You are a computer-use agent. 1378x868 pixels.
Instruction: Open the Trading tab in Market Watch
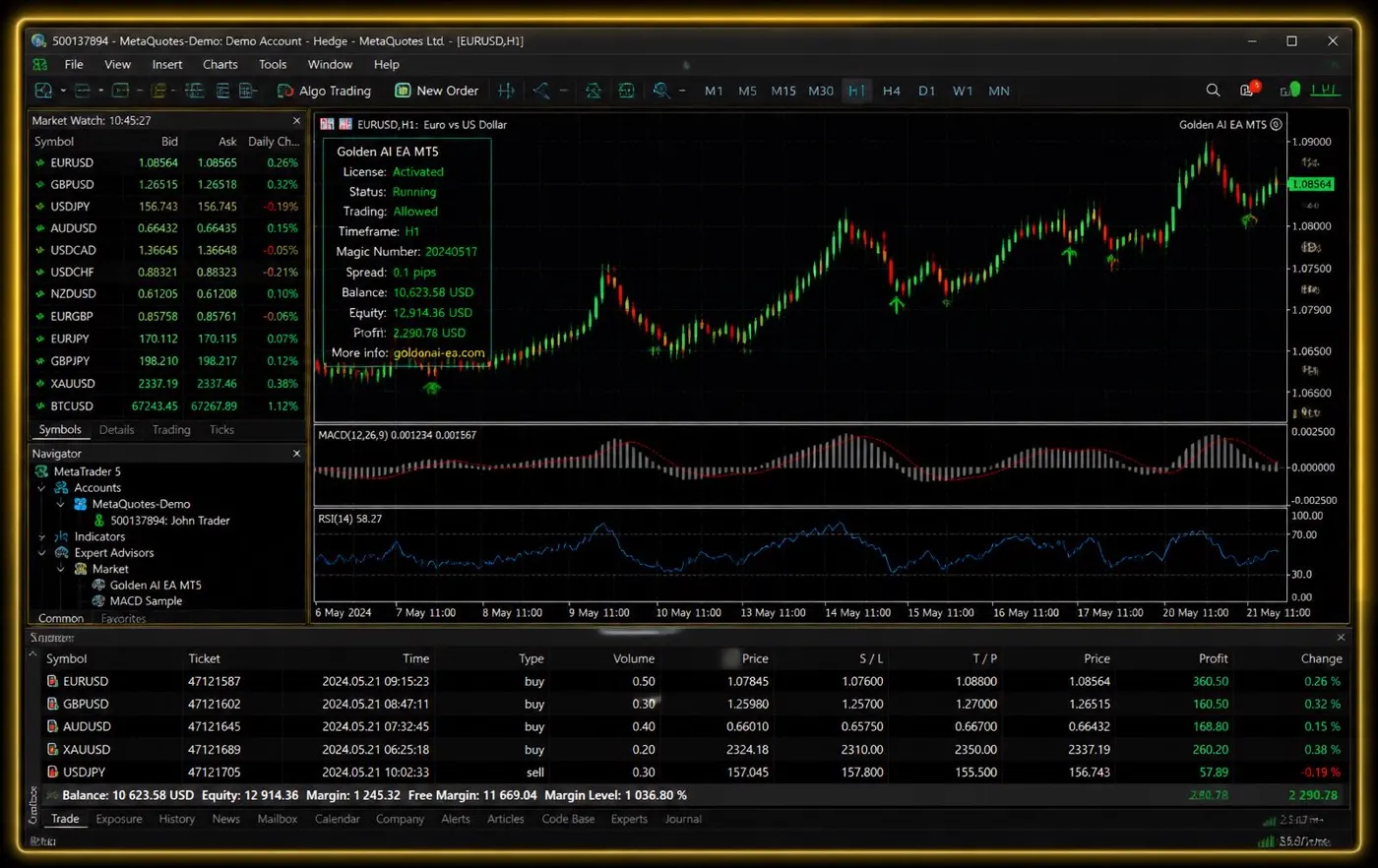tap(171, 430)
